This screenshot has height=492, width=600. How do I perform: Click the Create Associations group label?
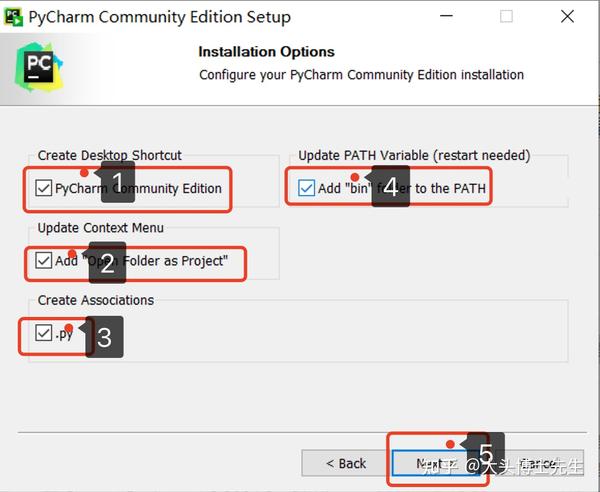(96, 300)
